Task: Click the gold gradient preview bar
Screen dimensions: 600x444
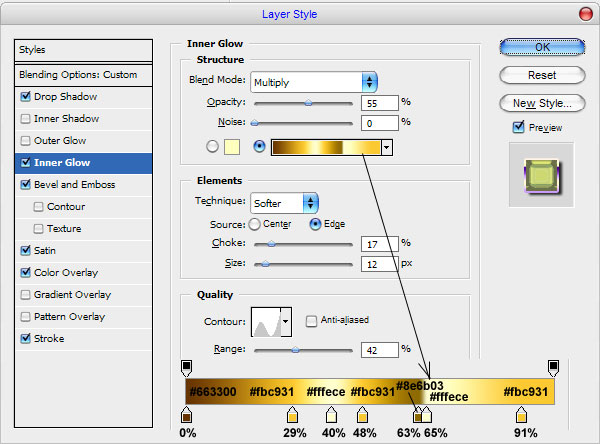Action: (x=326, y=147)
